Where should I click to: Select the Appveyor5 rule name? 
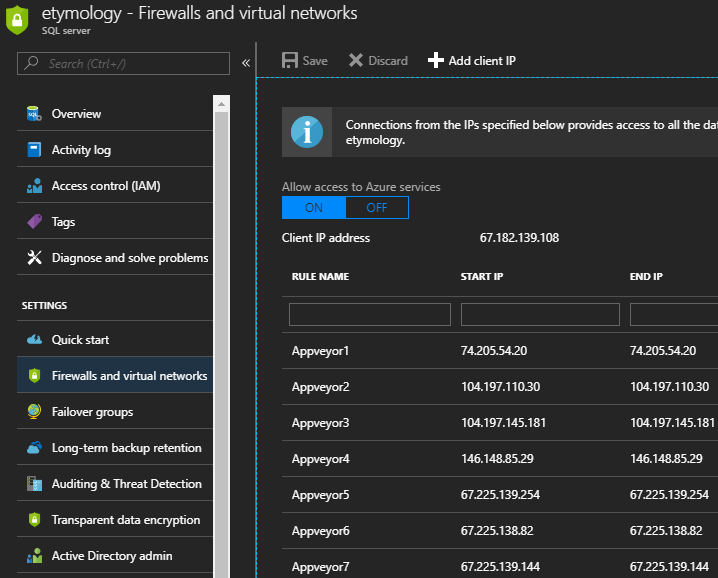coord(321,495)
